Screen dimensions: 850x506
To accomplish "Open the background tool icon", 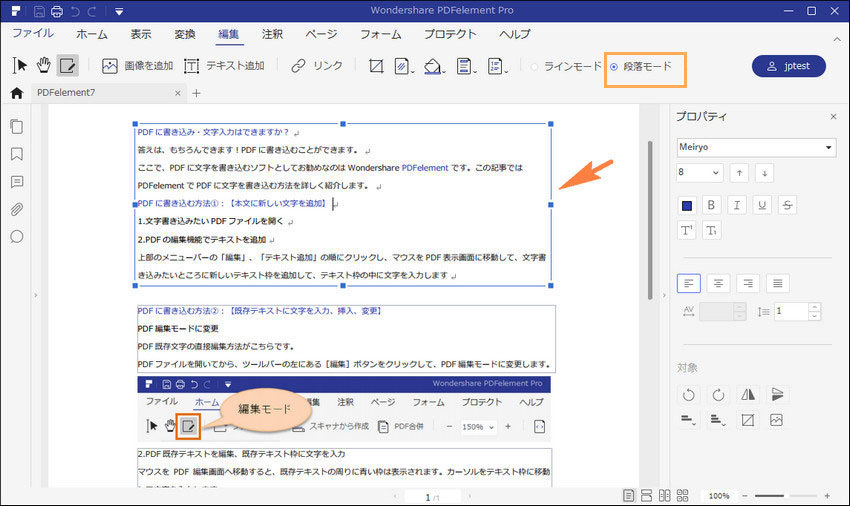I will click(x=433, y=66).
